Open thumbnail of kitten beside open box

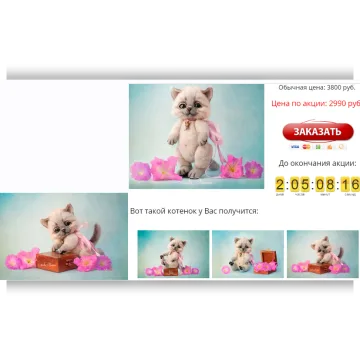tap(248, 254)
